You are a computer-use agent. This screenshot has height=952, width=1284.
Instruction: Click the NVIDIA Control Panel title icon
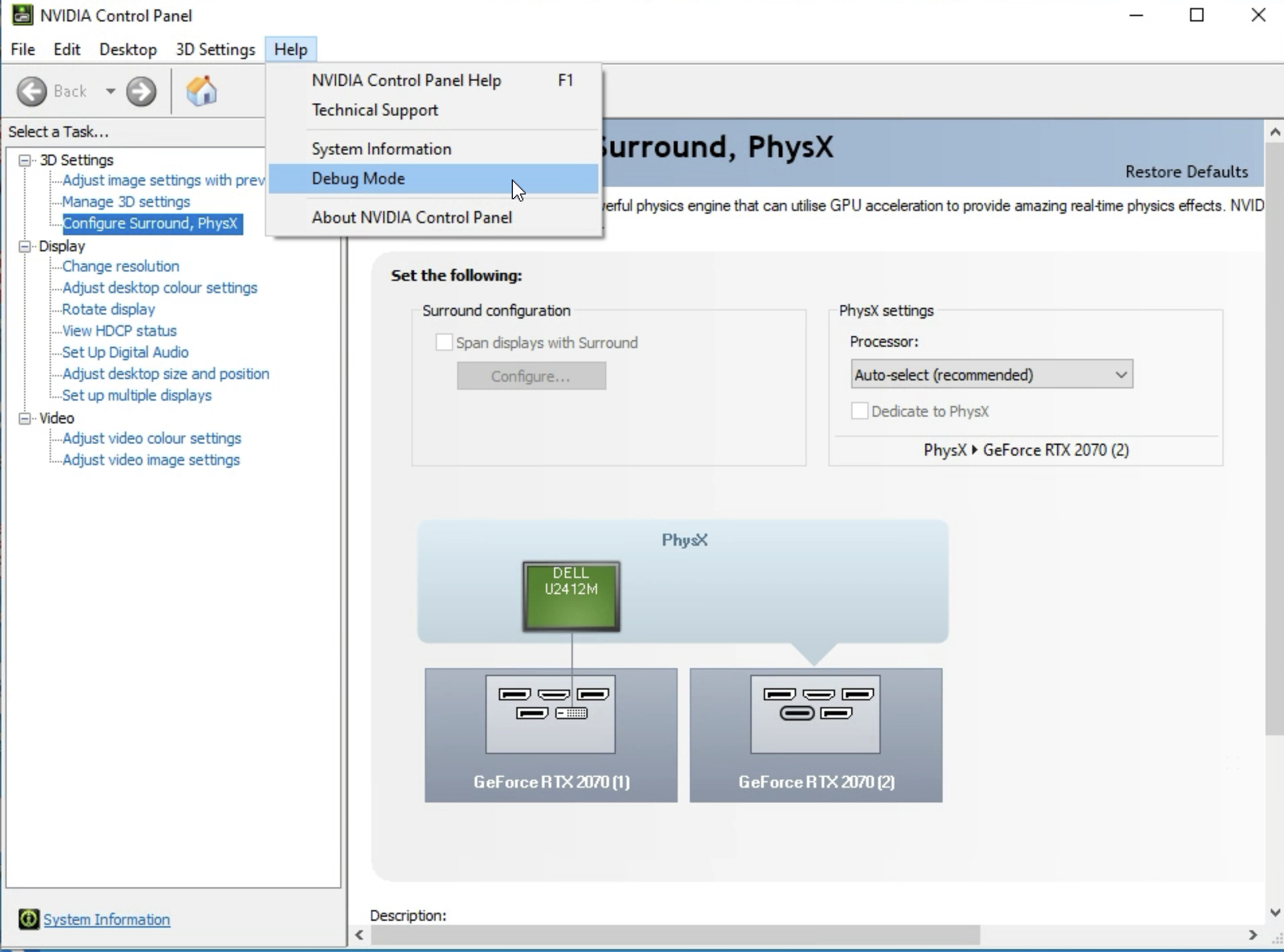[22, 15]
